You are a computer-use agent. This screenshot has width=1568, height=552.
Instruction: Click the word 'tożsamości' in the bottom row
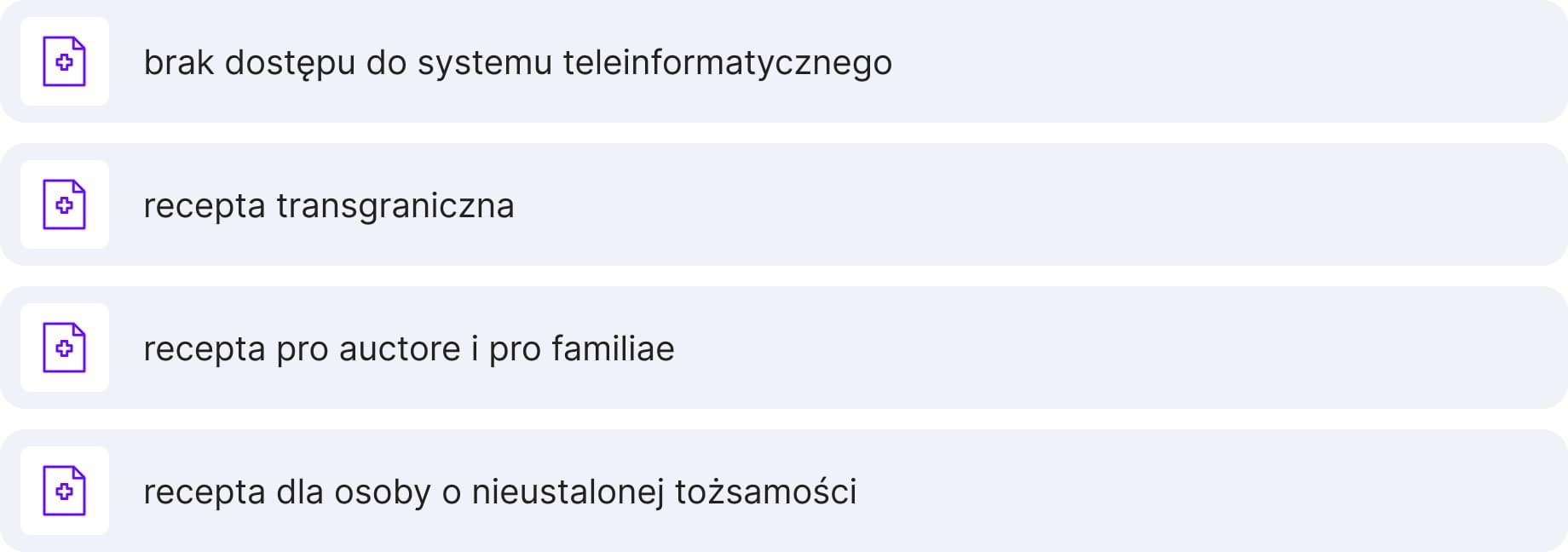tap(765, 492)
